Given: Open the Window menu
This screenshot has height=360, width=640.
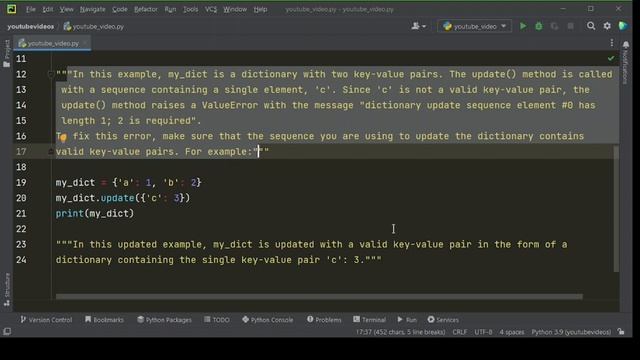Looking at the screenshot, I should point(235,9).
